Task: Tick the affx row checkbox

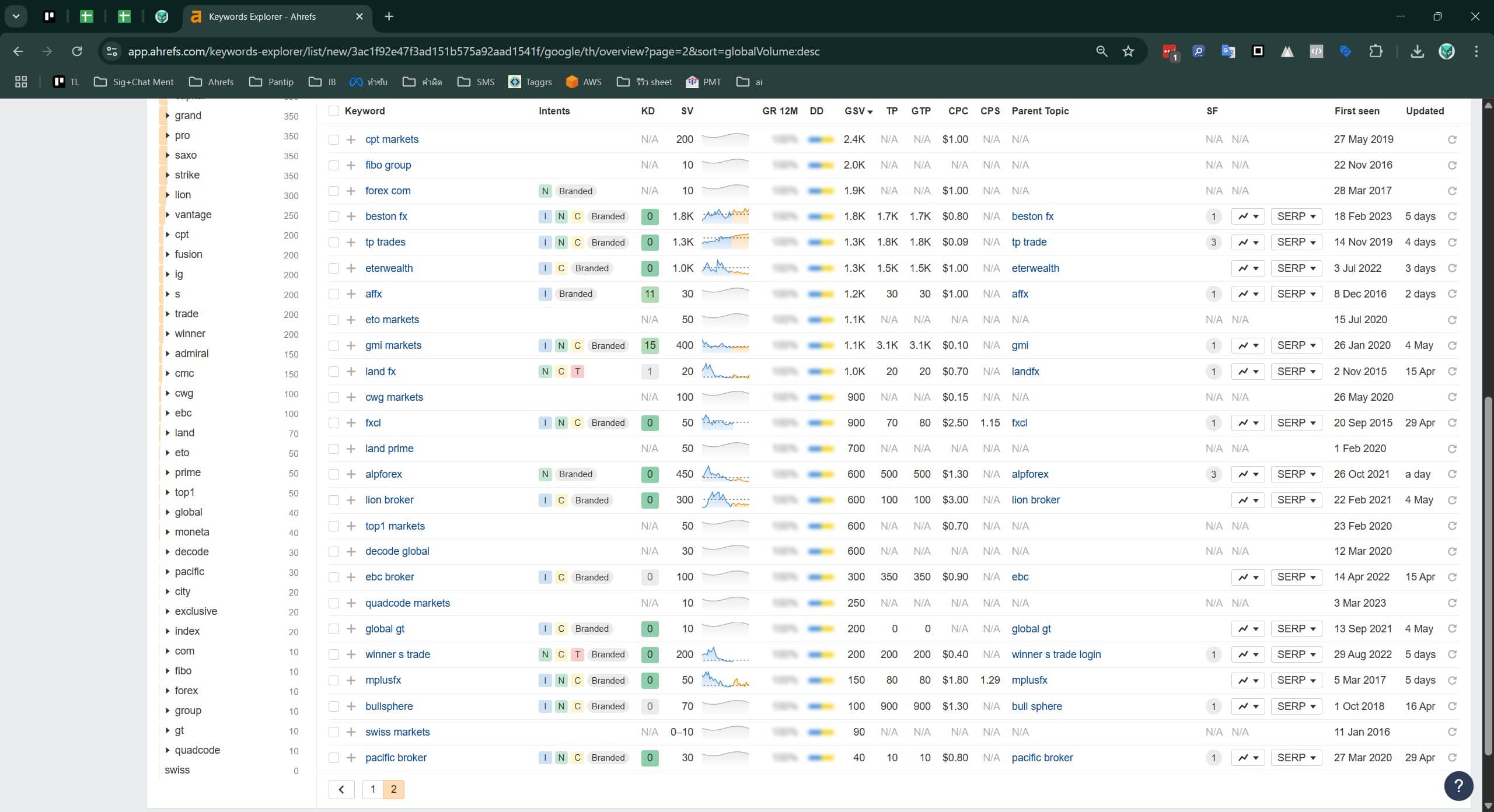Action: [334, 294]
